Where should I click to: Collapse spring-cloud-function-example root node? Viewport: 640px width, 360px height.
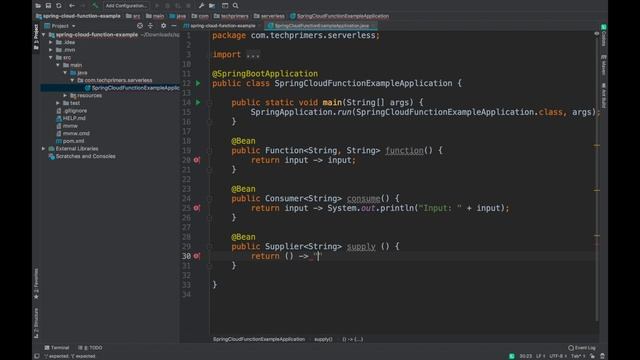(44, 35)
